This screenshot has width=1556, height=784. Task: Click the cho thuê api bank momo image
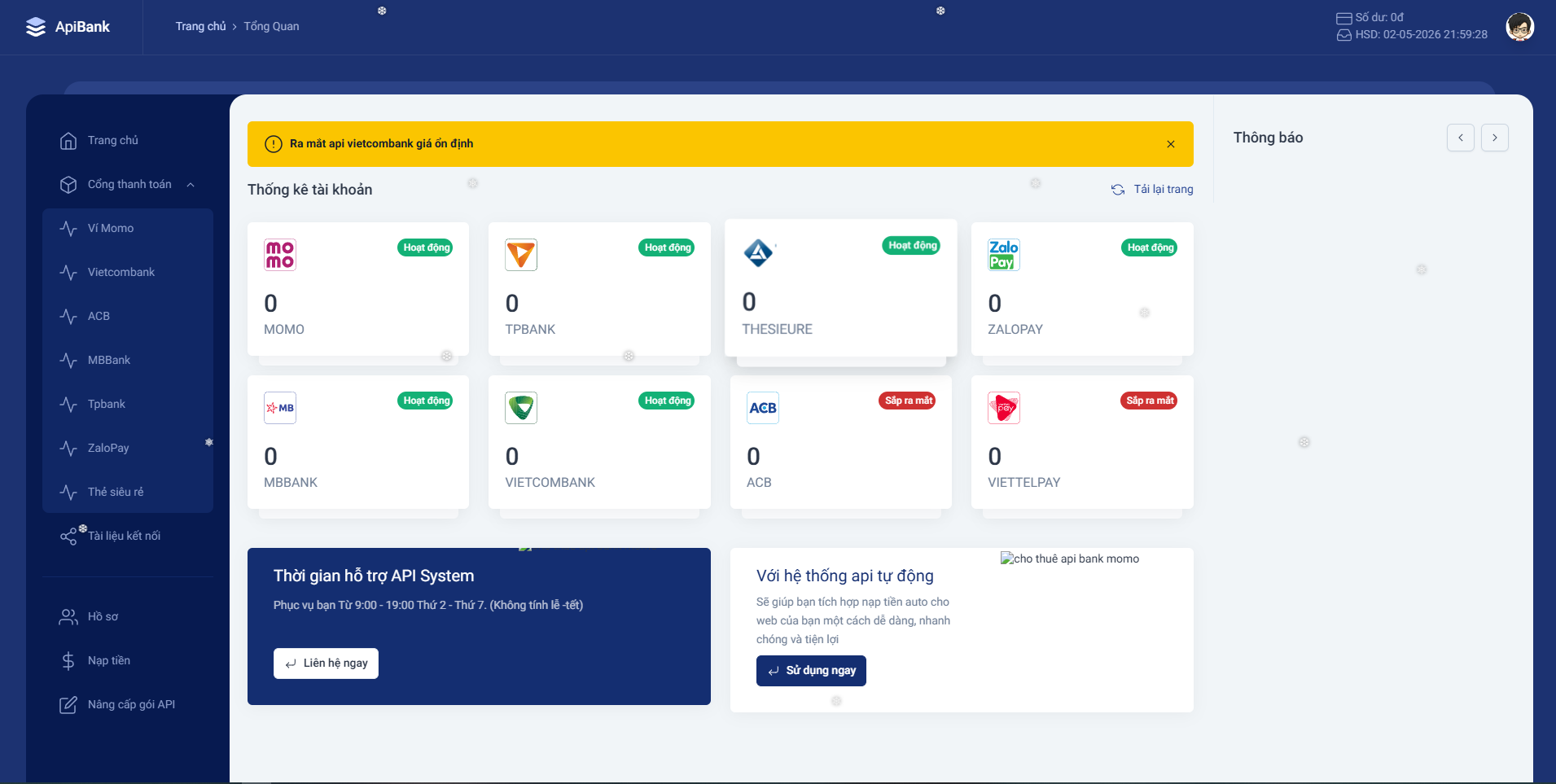[x=1070, y=558]
